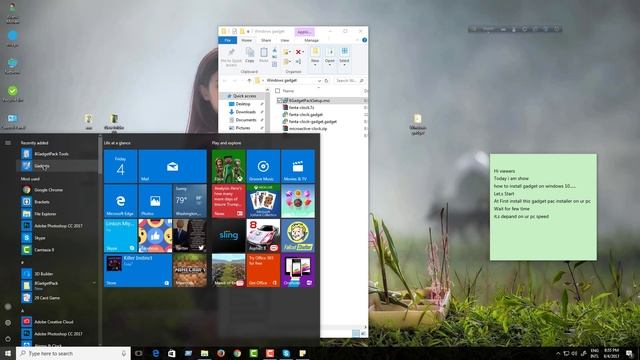Open the Minecraft tile
The height and width of the screenshot is (360, 640).
pyautogui.click(x=190, y=270)
